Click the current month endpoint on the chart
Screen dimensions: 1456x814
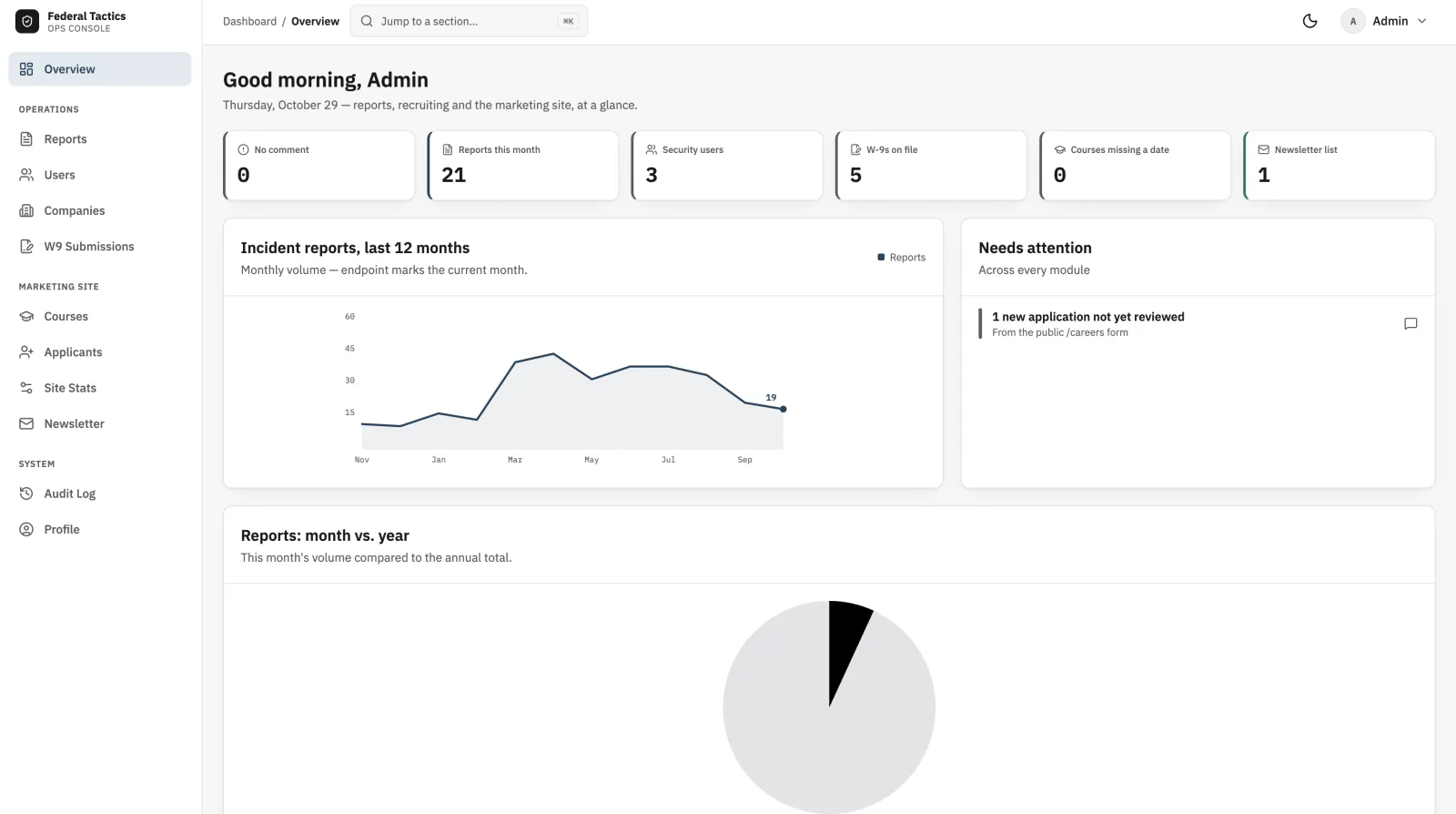tap(783, 409)
